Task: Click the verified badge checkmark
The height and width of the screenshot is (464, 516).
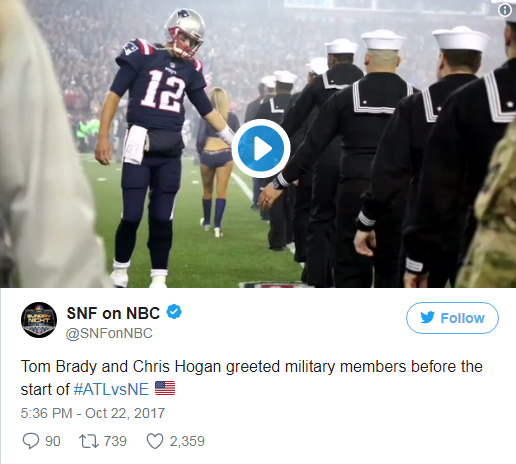Action: (x=174, y=312)
